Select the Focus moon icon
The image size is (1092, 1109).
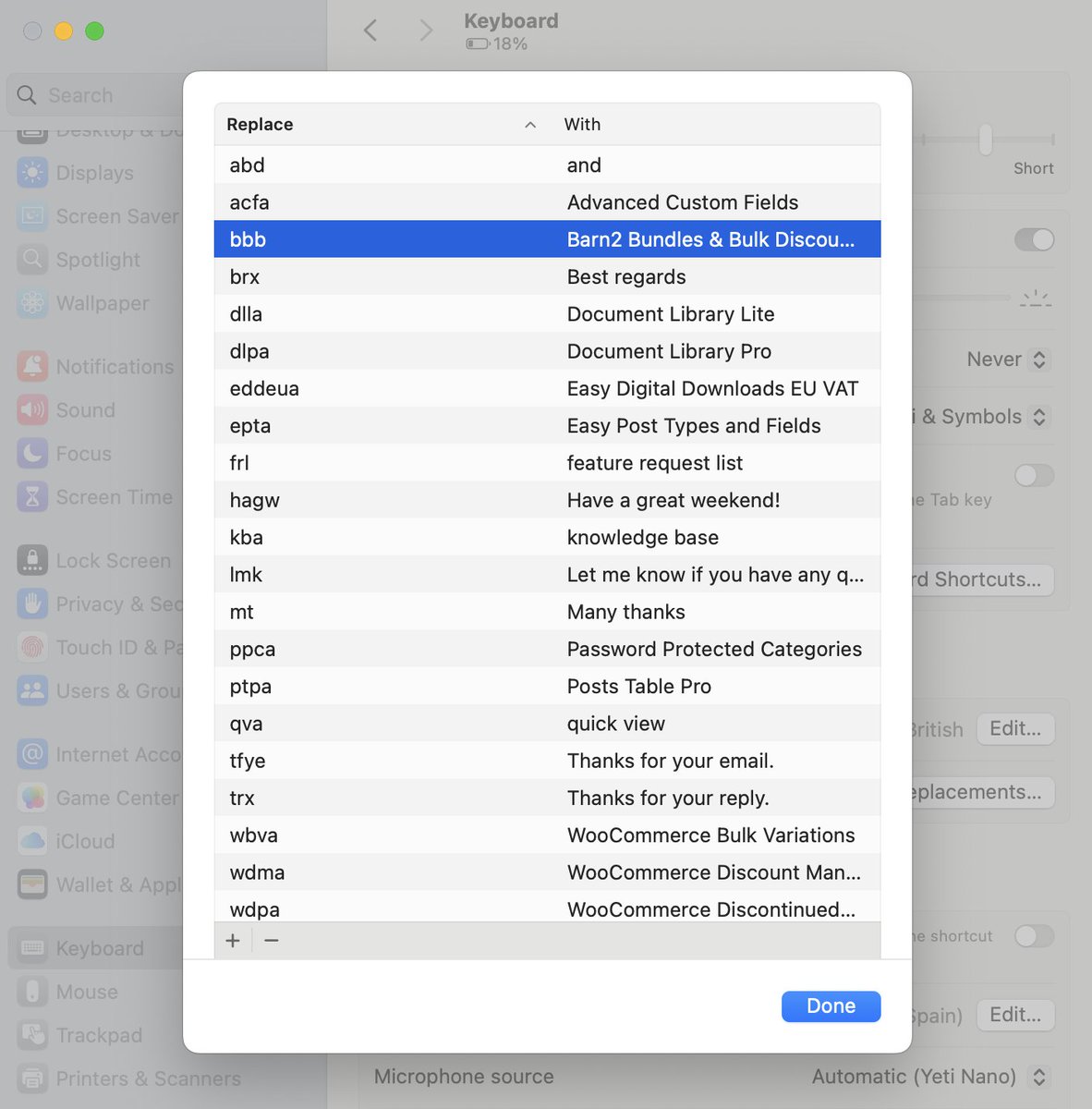[x=32, y=454]
